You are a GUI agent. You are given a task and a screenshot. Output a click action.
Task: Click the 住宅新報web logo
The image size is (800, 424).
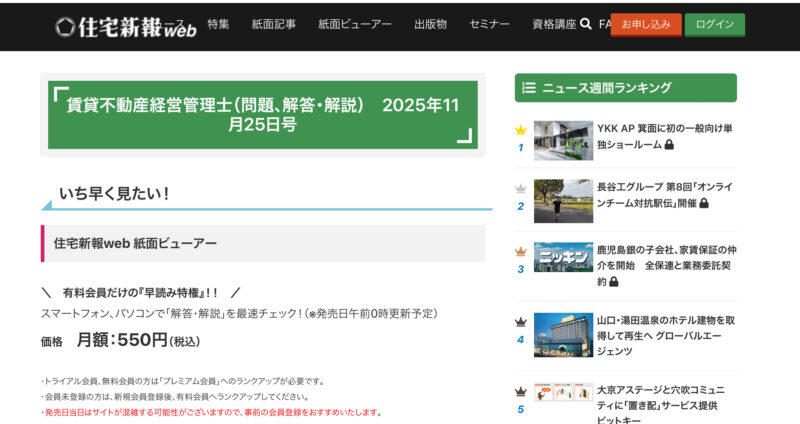click(125, 26)
